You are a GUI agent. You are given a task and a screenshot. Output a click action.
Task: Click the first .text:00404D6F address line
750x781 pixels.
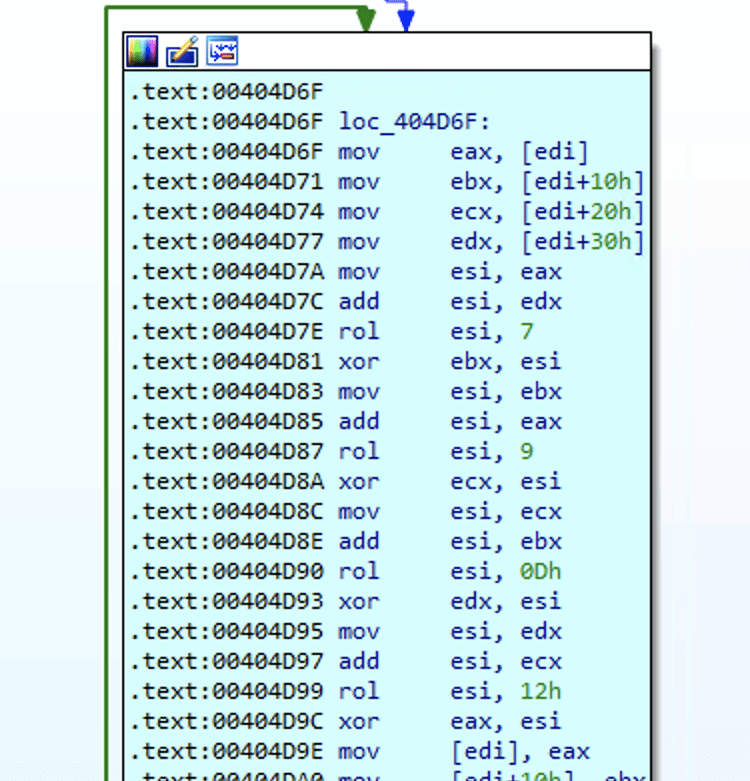(226, 92)
